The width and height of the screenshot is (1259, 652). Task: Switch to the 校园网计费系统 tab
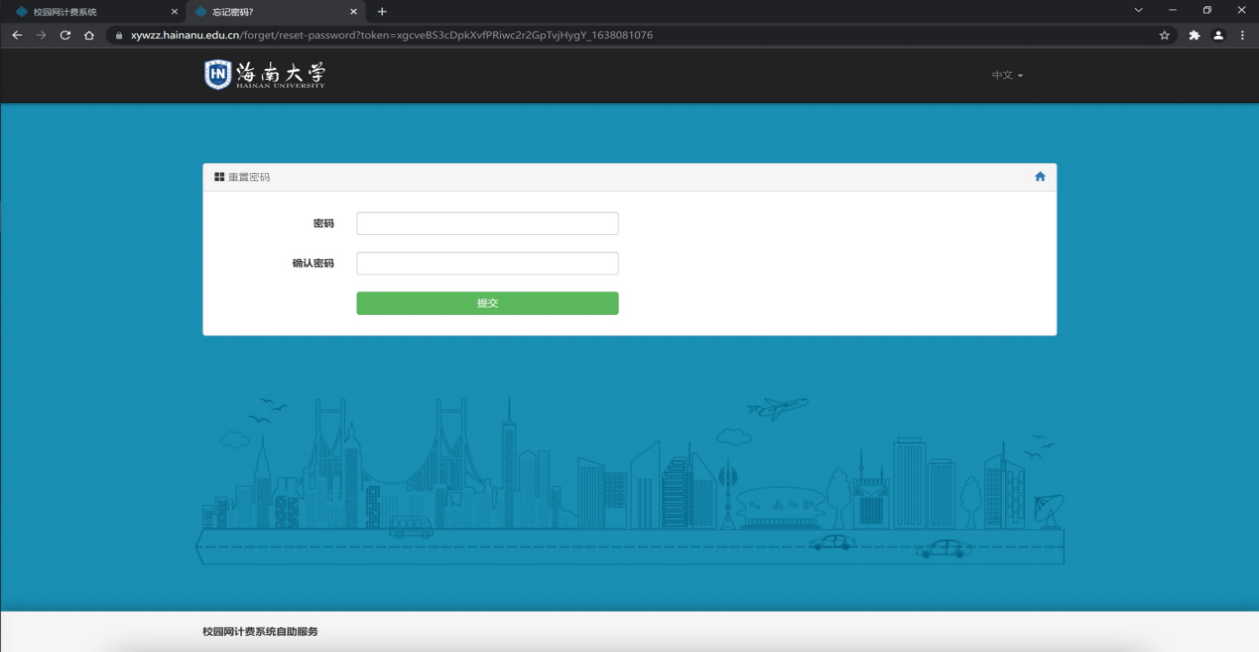tap(95, 12)
